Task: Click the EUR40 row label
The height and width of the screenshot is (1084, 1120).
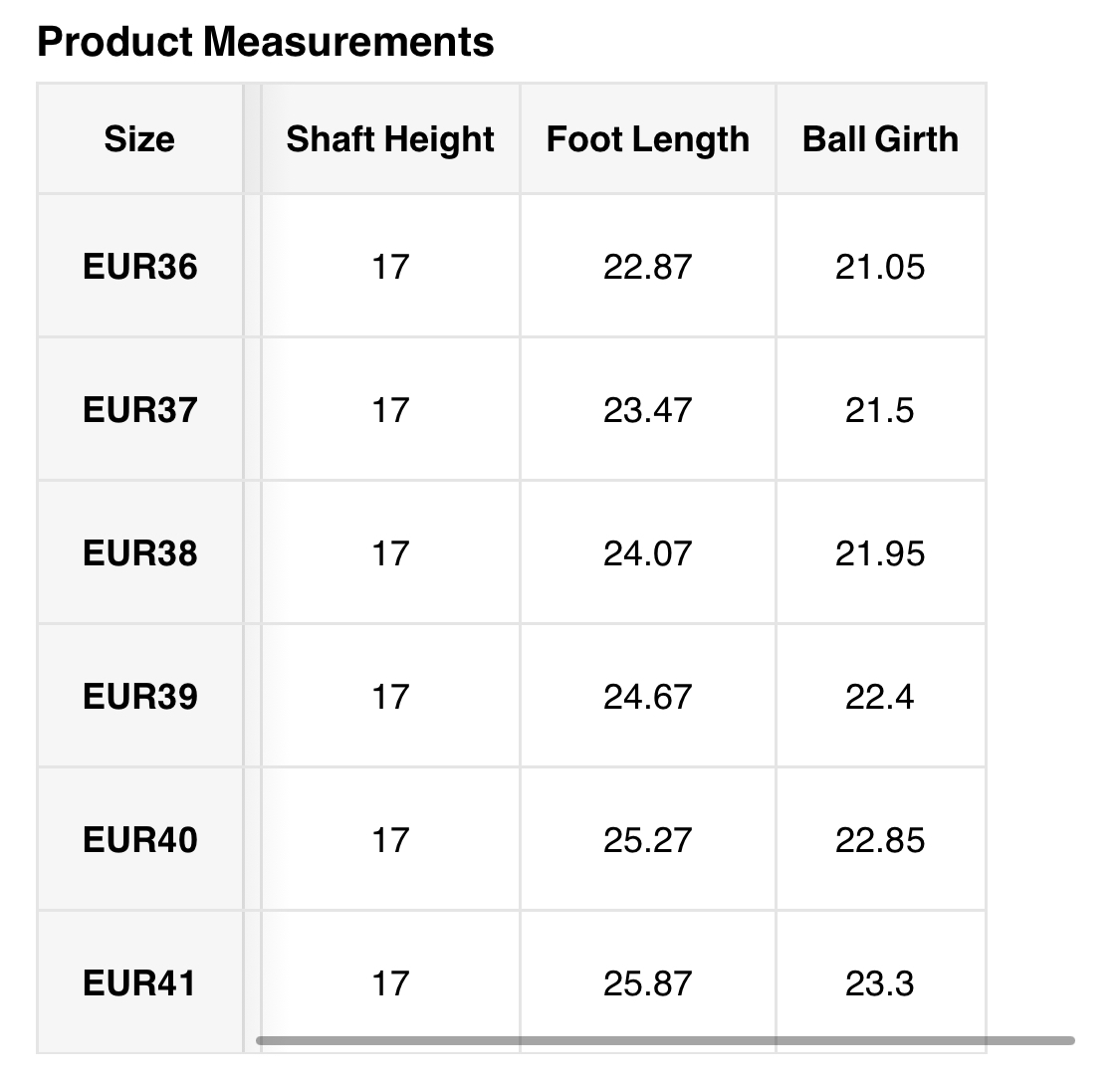Action: [140, 840]
